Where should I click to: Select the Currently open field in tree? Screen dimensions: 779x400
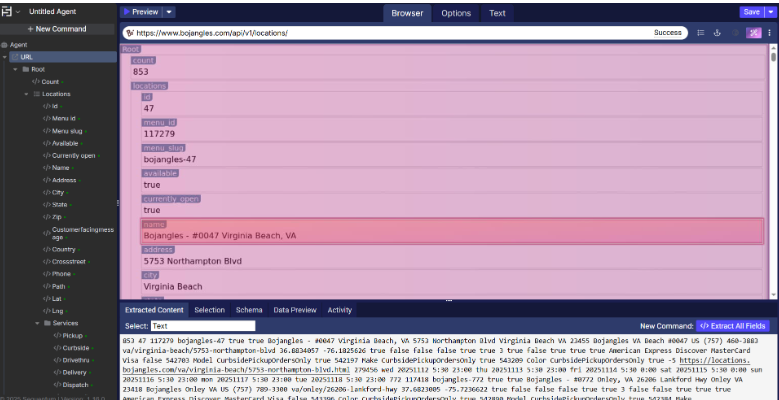click(74, 155)
